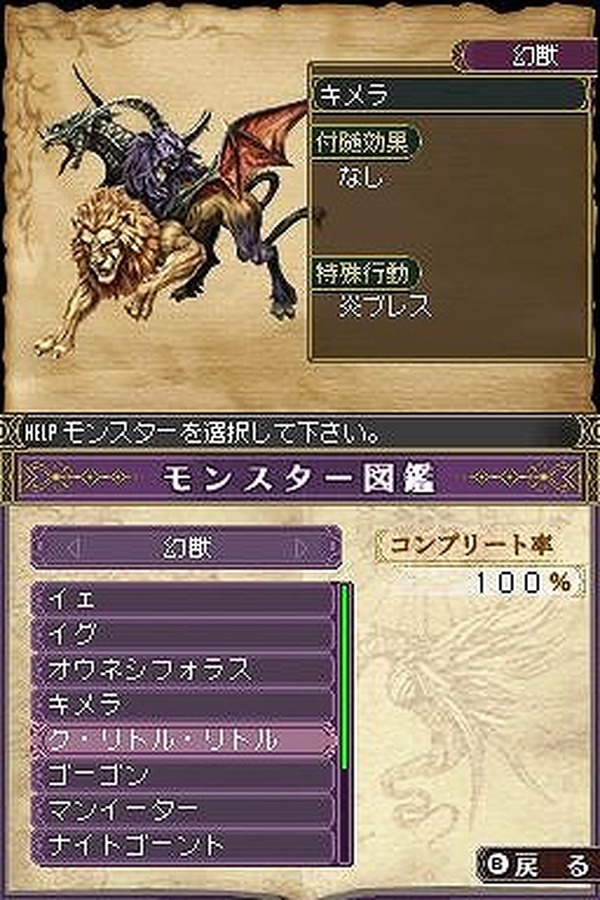The width and height of the screenshot is (600, 900).
Task: Open the highlighted ク・リトル・リトル entry
Action: 183,739
